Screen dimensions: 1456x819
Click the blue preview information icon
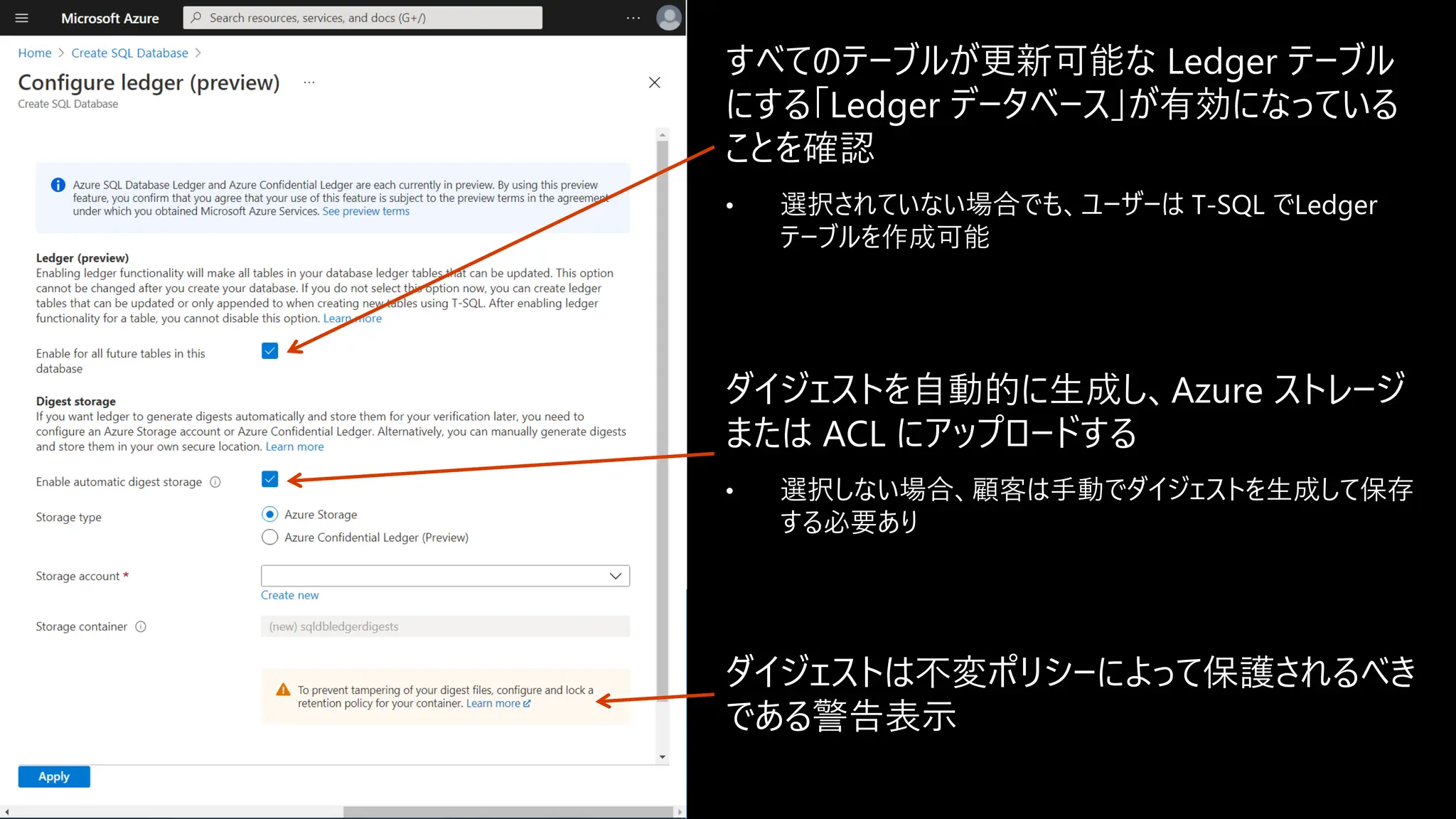tap(58, 185)
